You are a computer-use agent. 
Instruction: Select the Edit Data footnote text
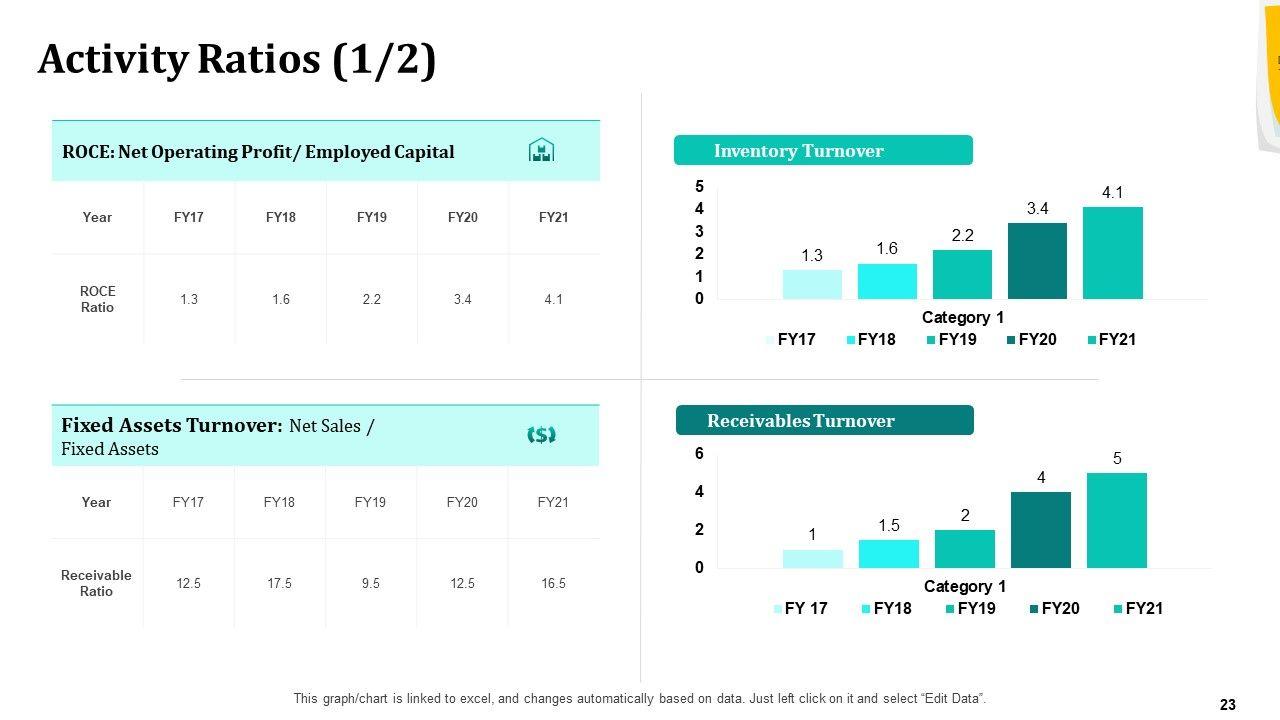pos(639,699)
